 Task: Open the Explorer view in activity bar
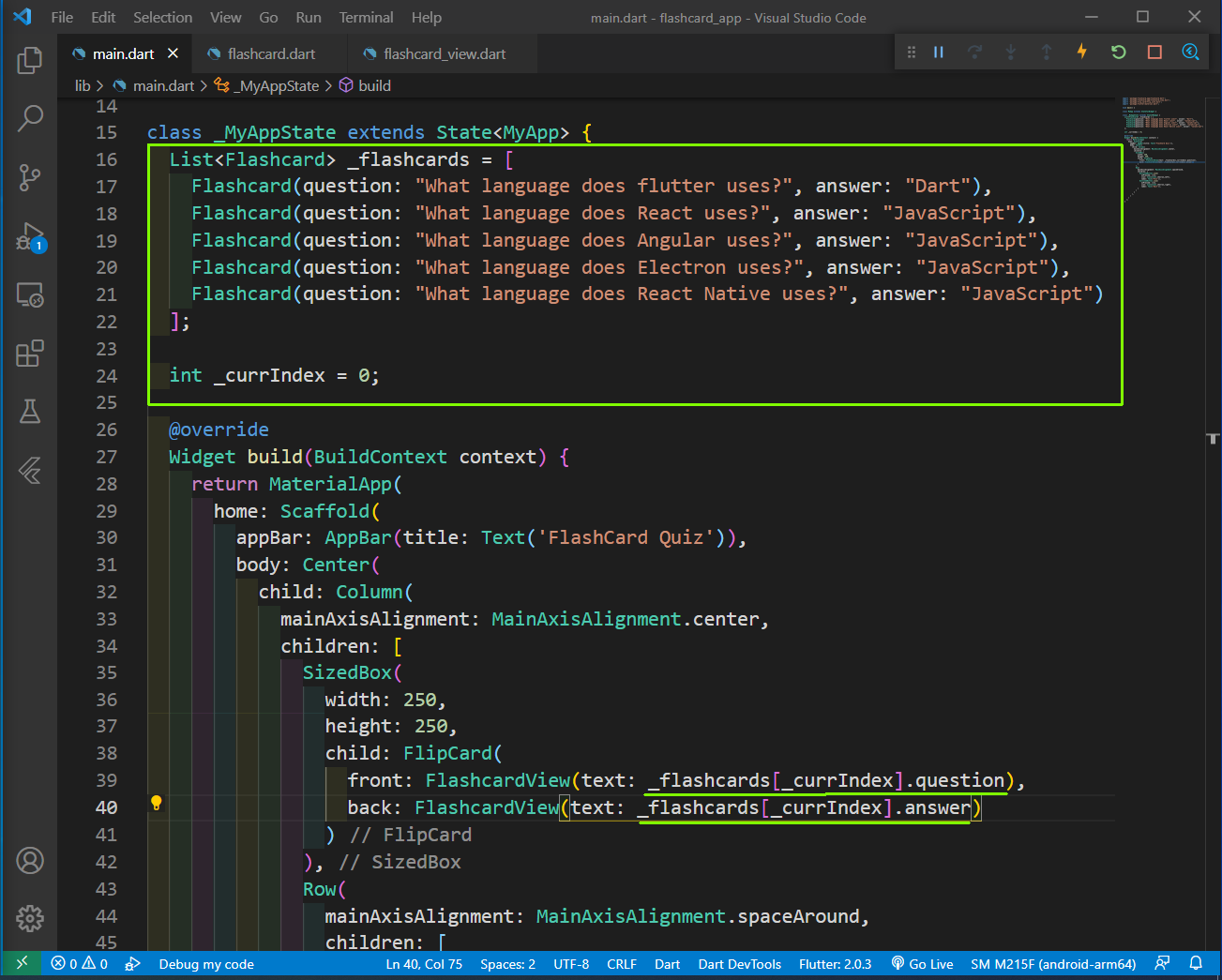point(30,60)
